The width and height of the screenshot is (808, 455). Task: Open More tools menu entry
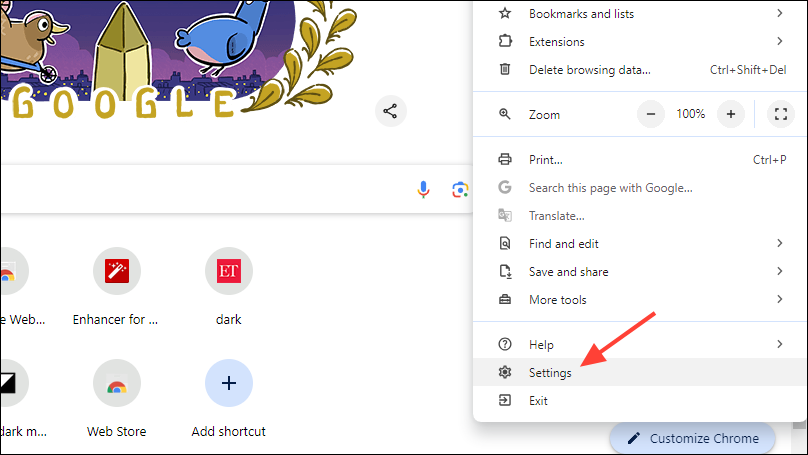(x=639, y=299)
